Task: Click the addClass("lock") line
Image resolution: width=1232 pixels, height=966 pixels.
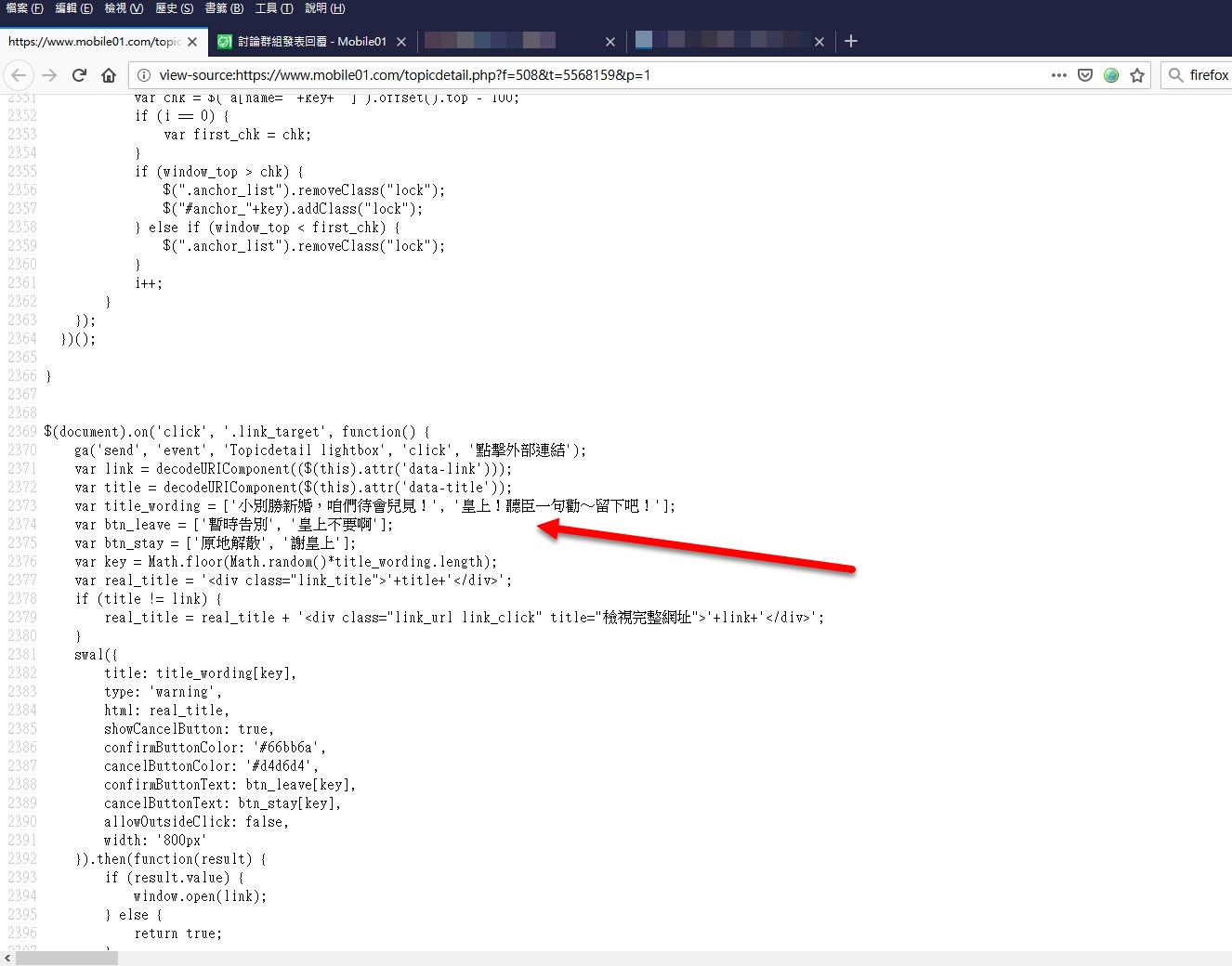Action: click(293, 209)
